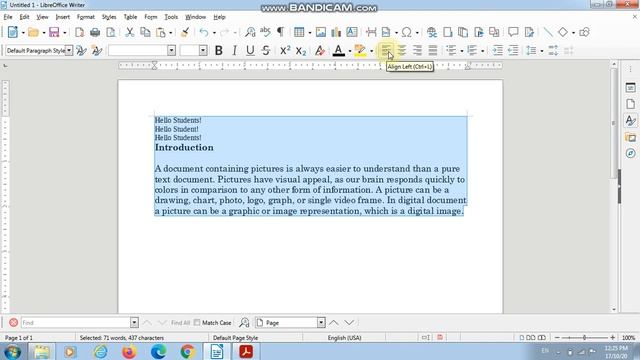Clear direct formatting icon
Viewport: 640px width, 360px height.
pyautogui.click(x=320, y=50)
